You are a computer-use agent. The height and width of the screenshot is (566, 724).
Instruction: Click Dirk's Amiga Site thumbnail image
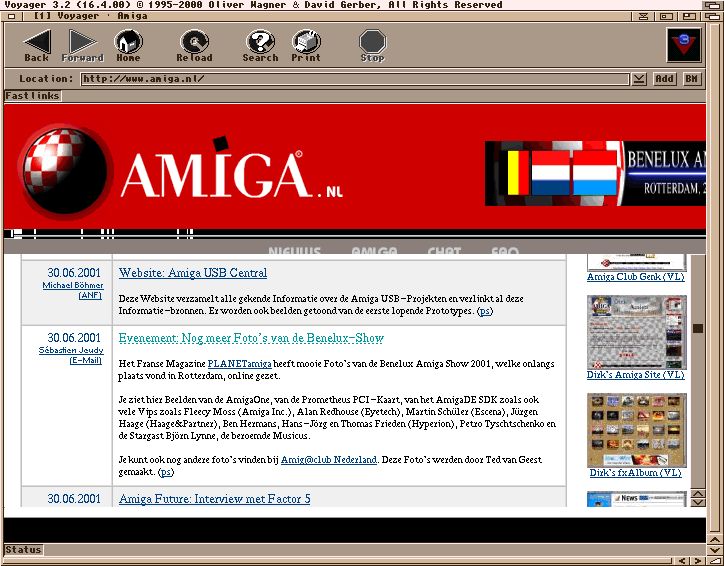point(637,332)
